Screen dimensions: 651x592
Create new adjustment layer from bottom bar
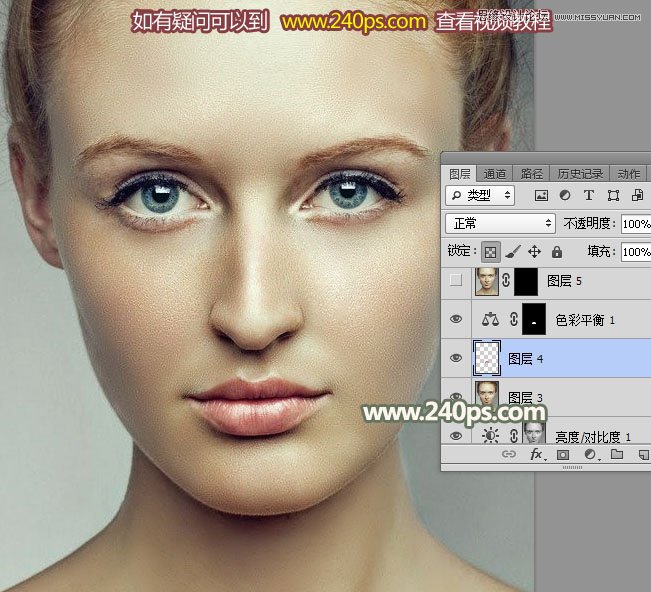click(x=589, y=454)
